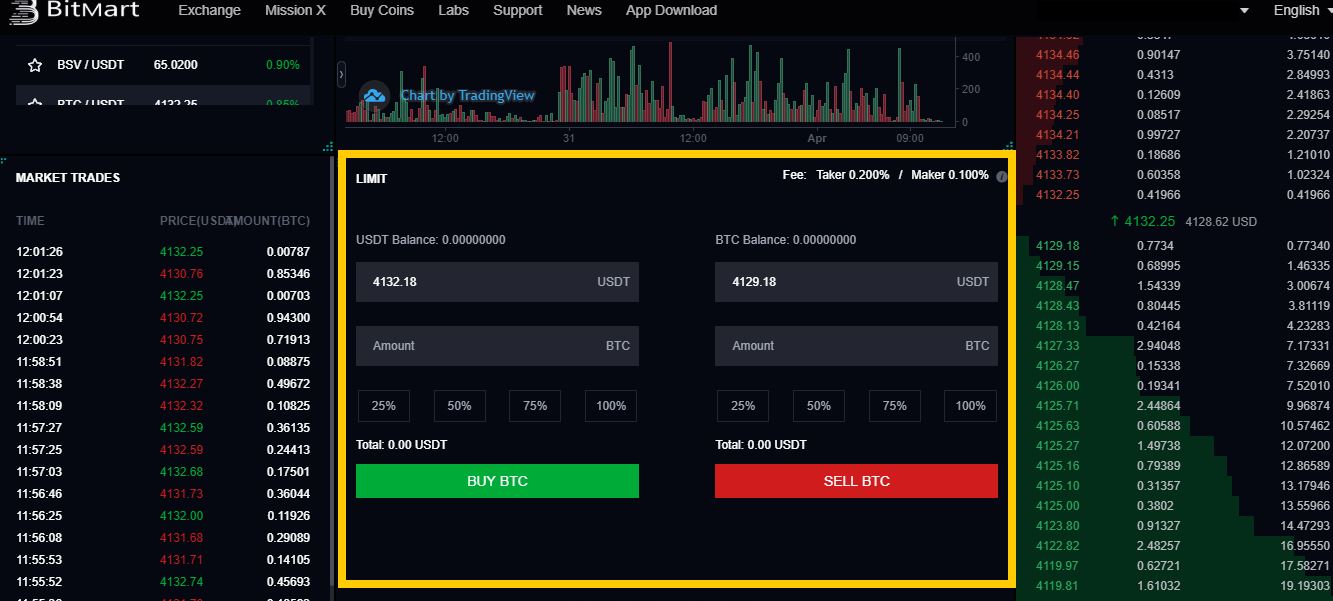The width and height of the screenshot is (1333, 601).
Task: Click the 11:58:09 trade at 4132.32
Action: [164, 406]
